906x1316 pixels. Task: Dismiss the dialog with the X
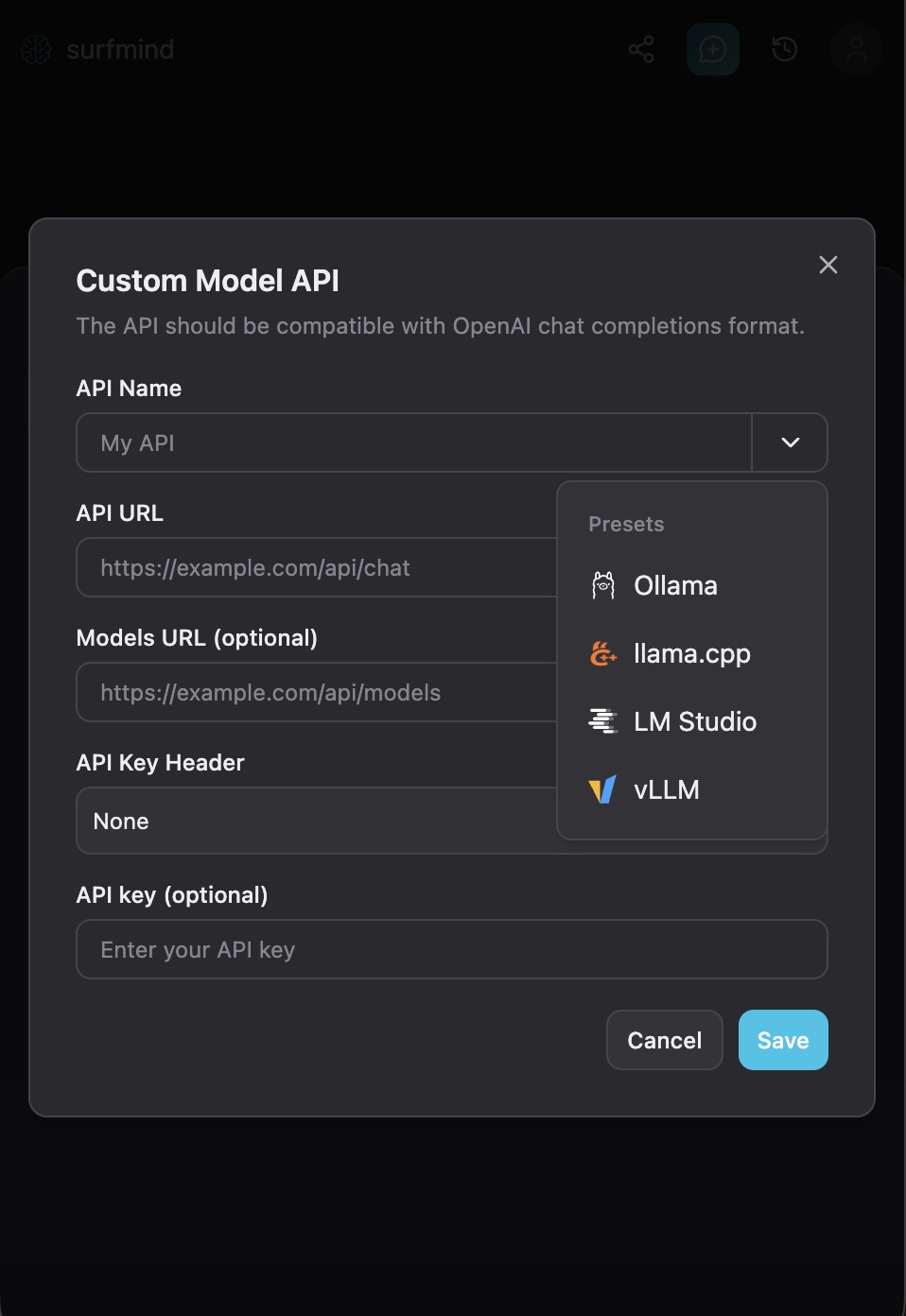point(828,265)
